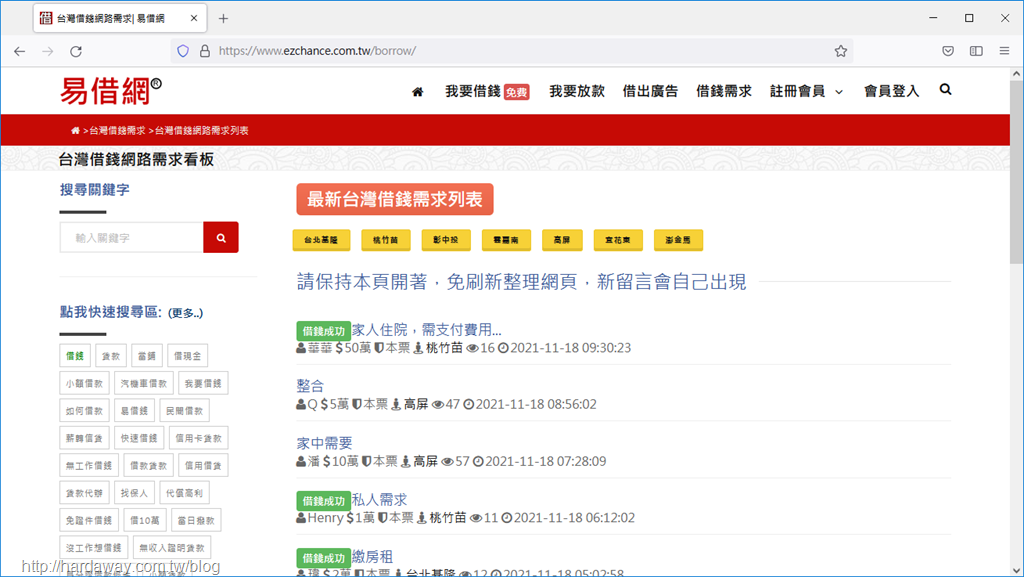Filter by 澎金馬 region button
The image size is (1024, 577).
click(678, 240)
